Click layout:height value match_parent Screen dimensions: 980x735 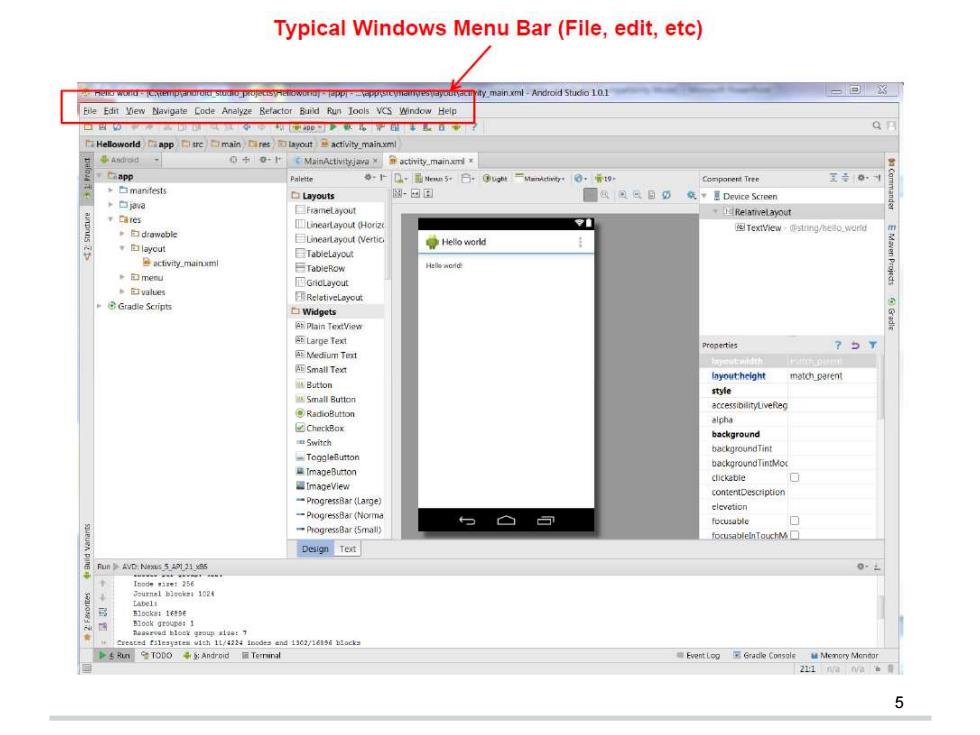(816, 376)
